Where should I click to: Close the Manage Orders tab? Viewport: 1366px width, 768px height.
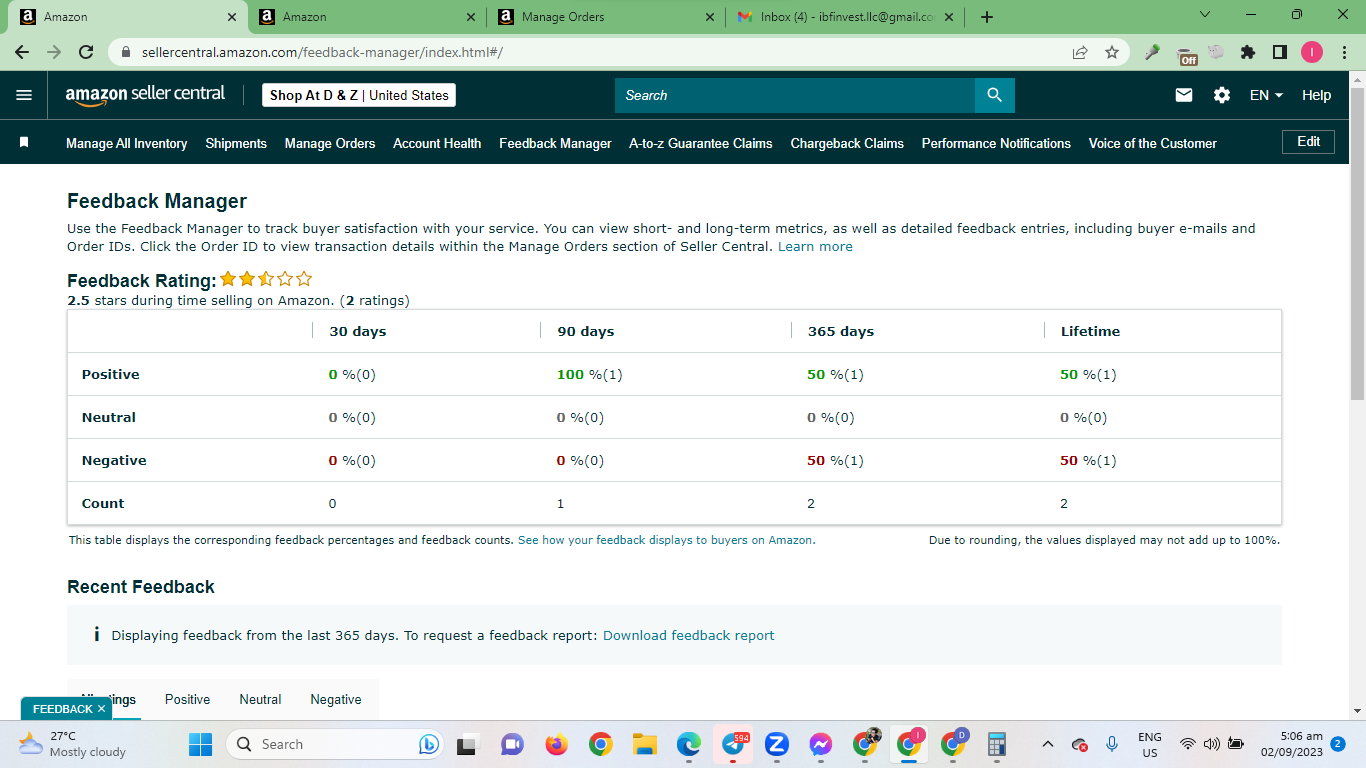point(710,17)
